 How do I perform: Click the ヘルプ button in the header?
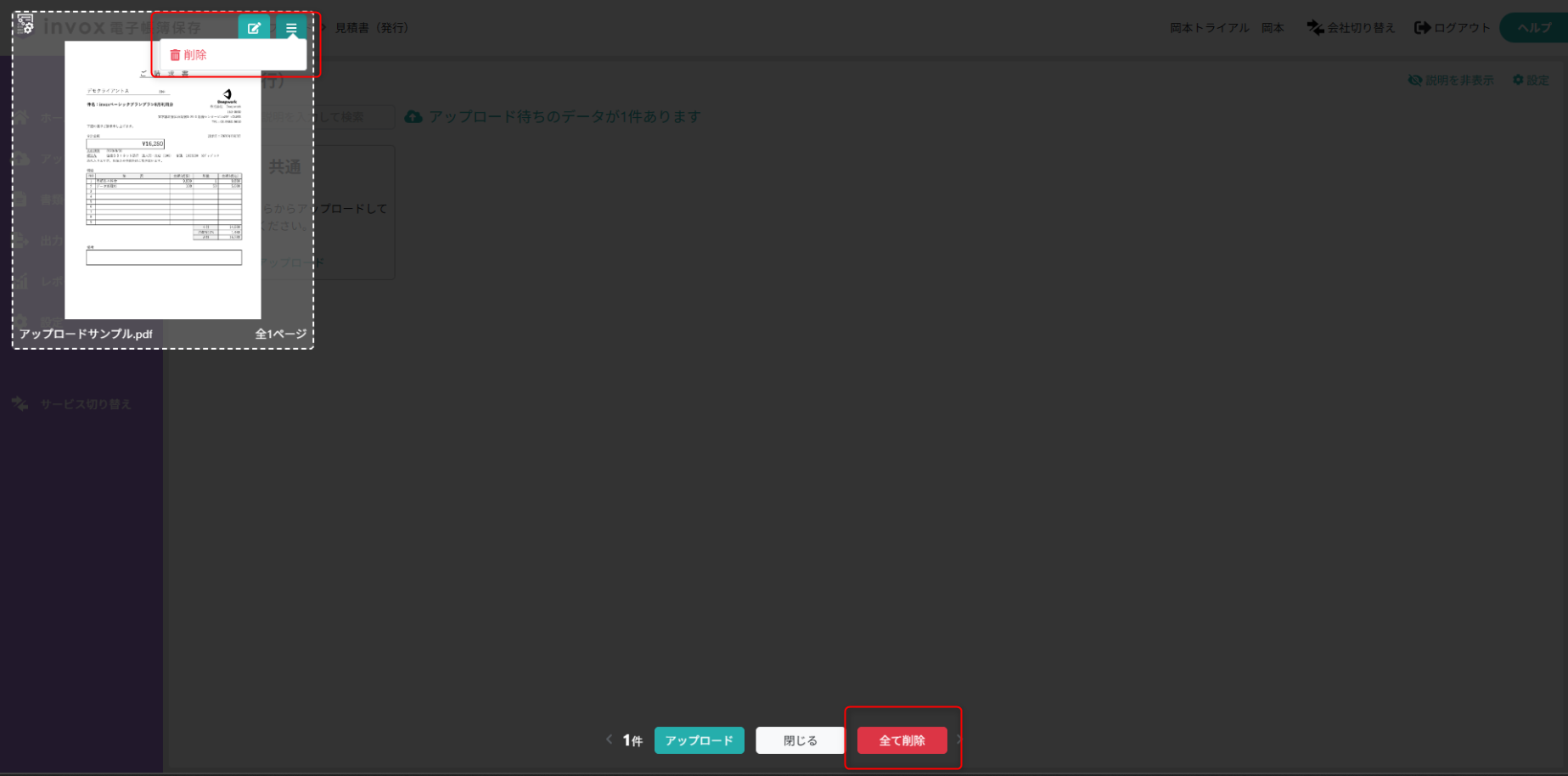1534,27
